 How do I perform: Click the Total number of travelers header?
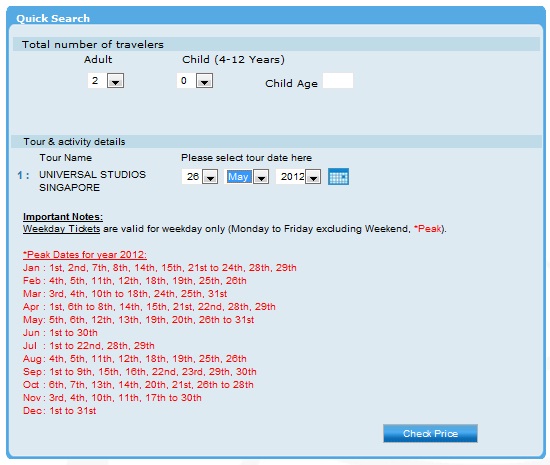pyautogui.click(x=93, y=45)
